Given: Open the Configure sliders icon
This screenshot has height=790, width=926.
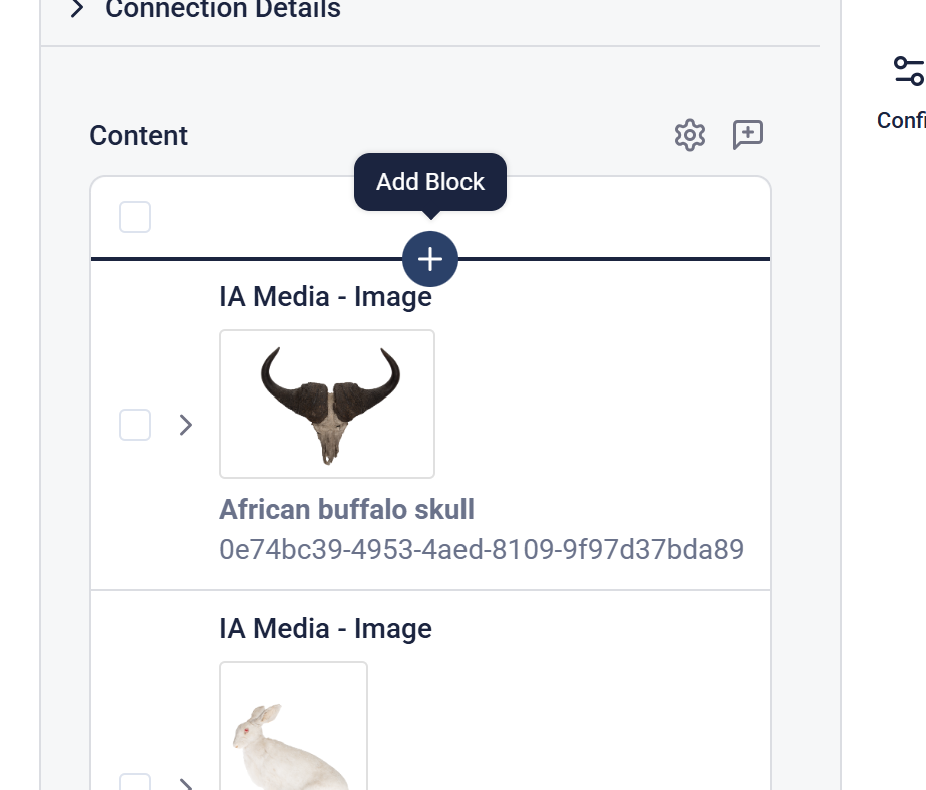Looking at the screenshot, I should pyautogui.click(x=909, y=71).
